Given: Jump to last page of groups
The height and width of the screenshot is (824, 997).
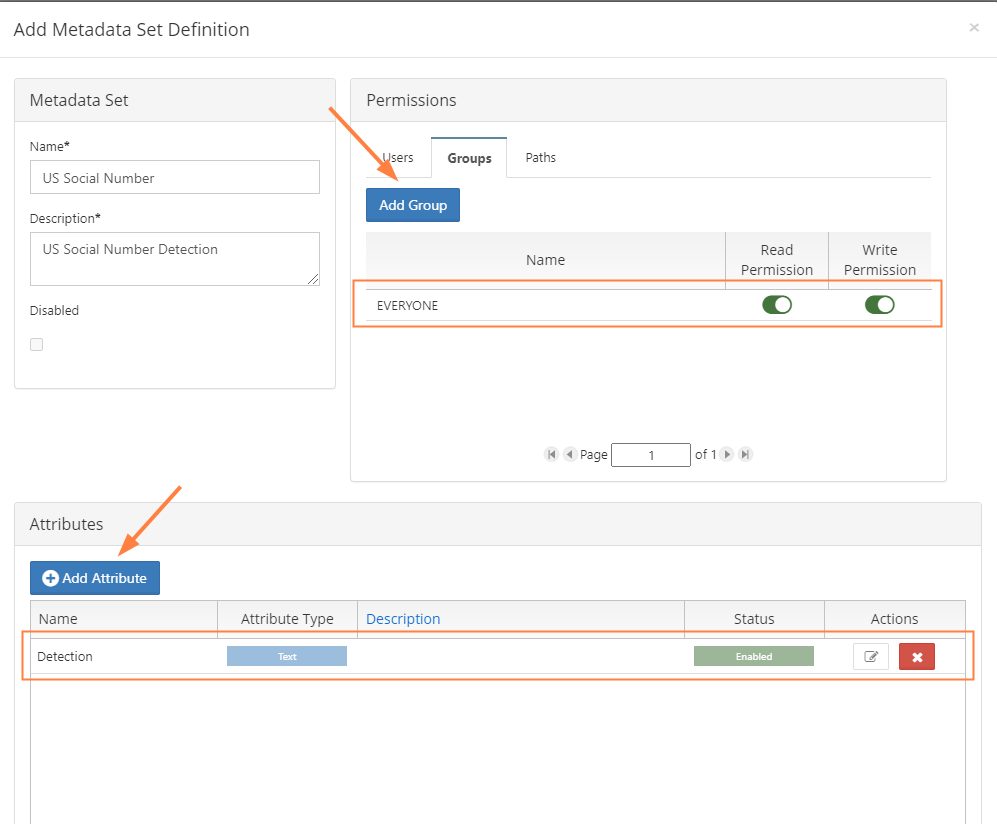Looking at the screenshot, I should point(745,454).
